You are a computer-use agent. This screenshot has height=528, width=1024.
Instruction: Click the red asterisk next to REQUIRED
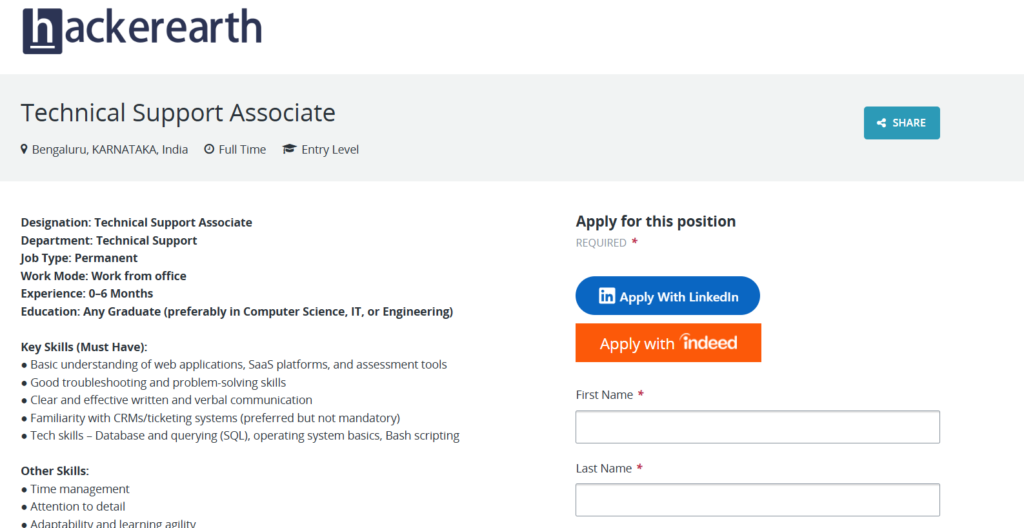(x=635, y=242)
